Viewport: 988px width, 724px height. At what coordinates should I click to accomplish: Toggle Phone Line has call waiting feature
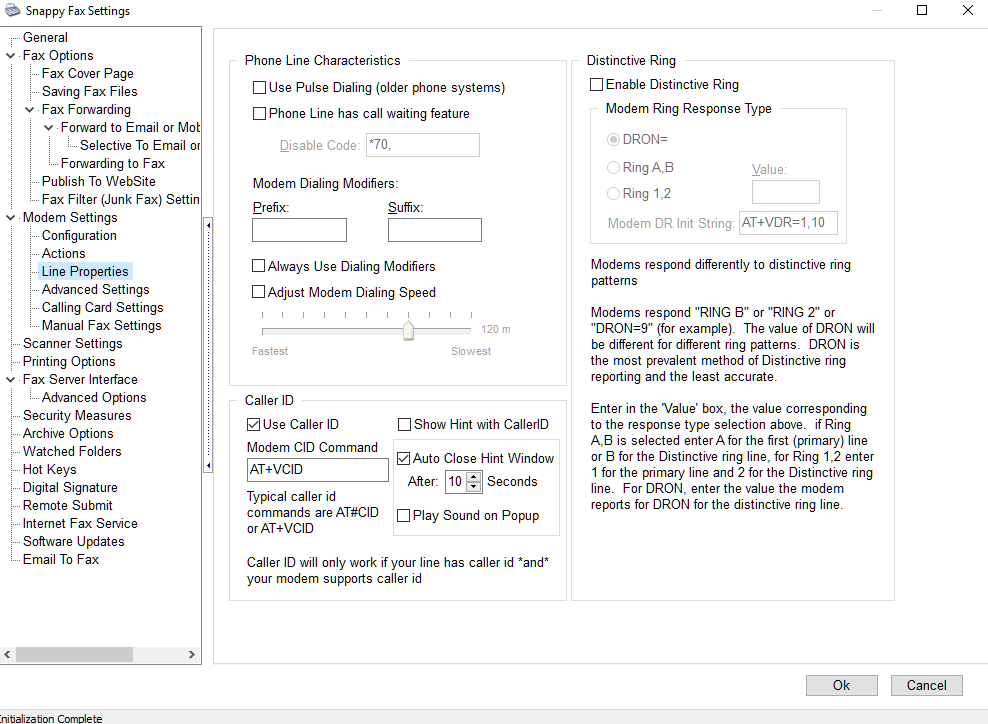(259, 113)
